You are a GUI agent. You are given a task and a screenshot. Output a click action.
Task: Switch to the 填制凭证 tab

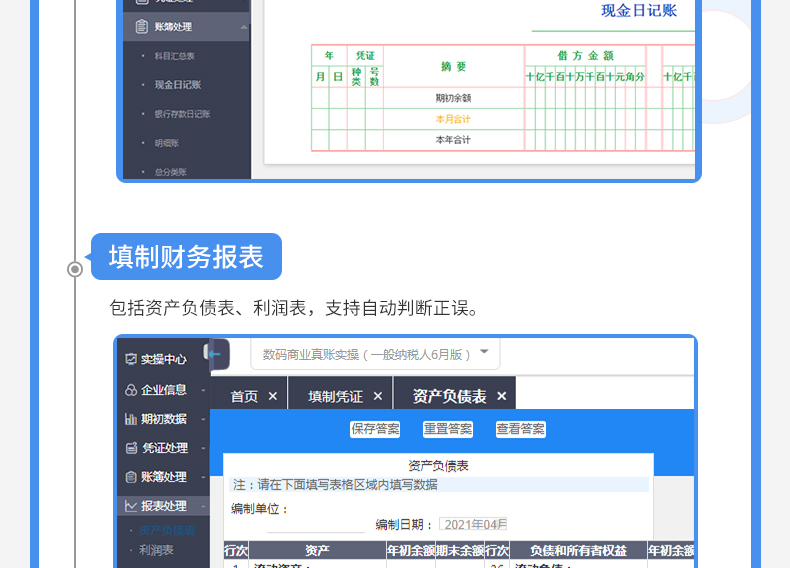click(335, 396)
